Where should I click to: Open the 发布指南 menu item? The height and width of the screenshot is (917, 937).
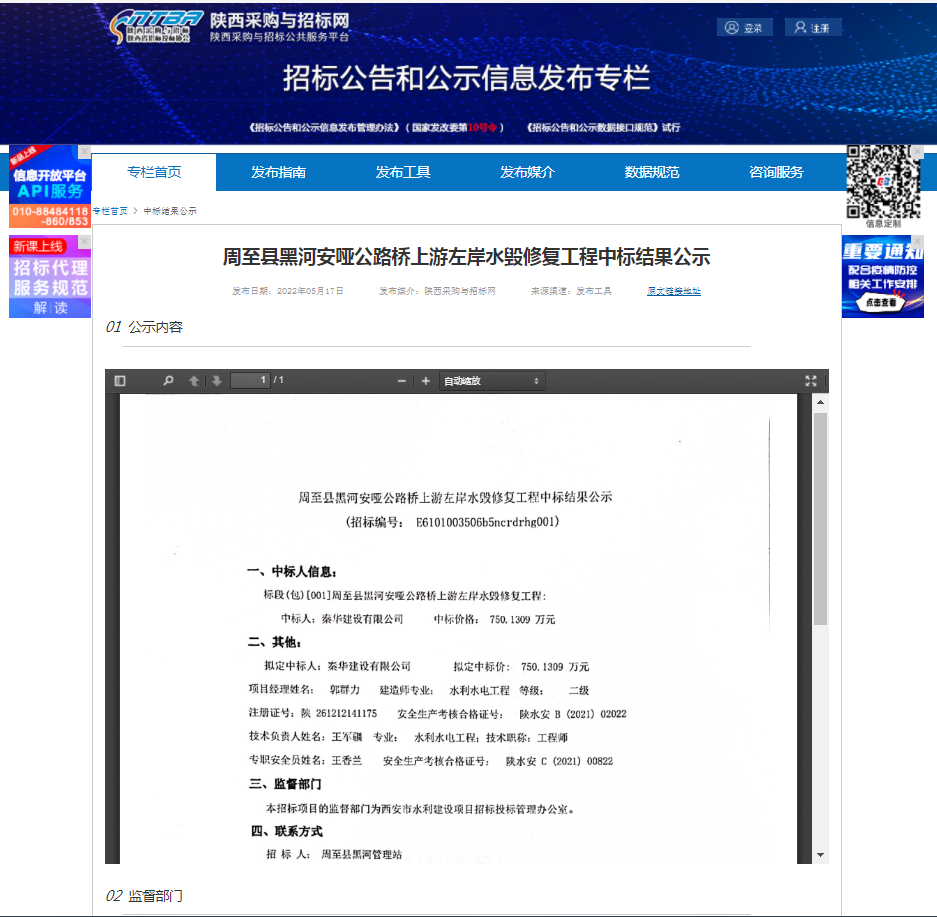[x=278, y=172]
